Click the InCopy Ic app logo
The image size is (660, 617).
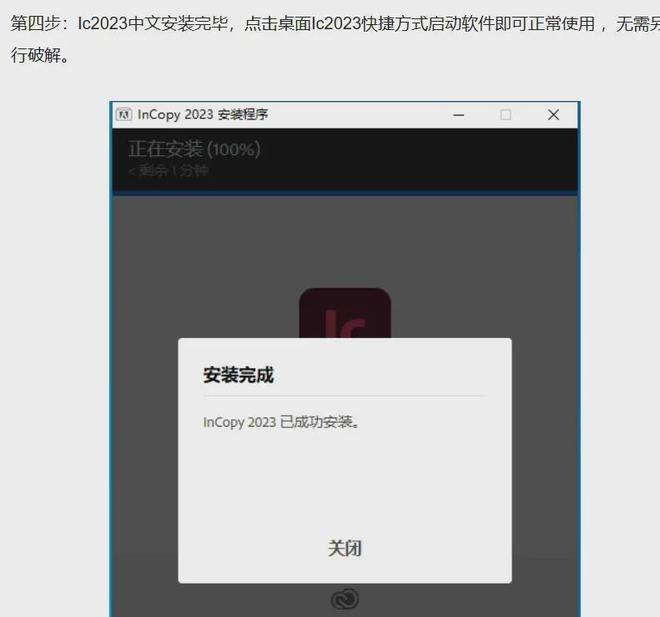[345, 313]
